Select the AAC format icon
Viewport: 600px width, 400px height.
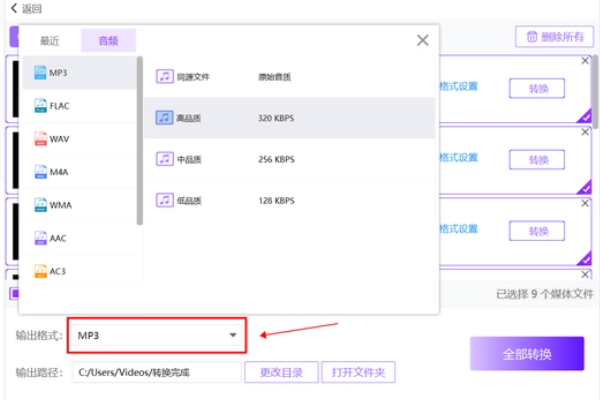[x=41, y=237]
